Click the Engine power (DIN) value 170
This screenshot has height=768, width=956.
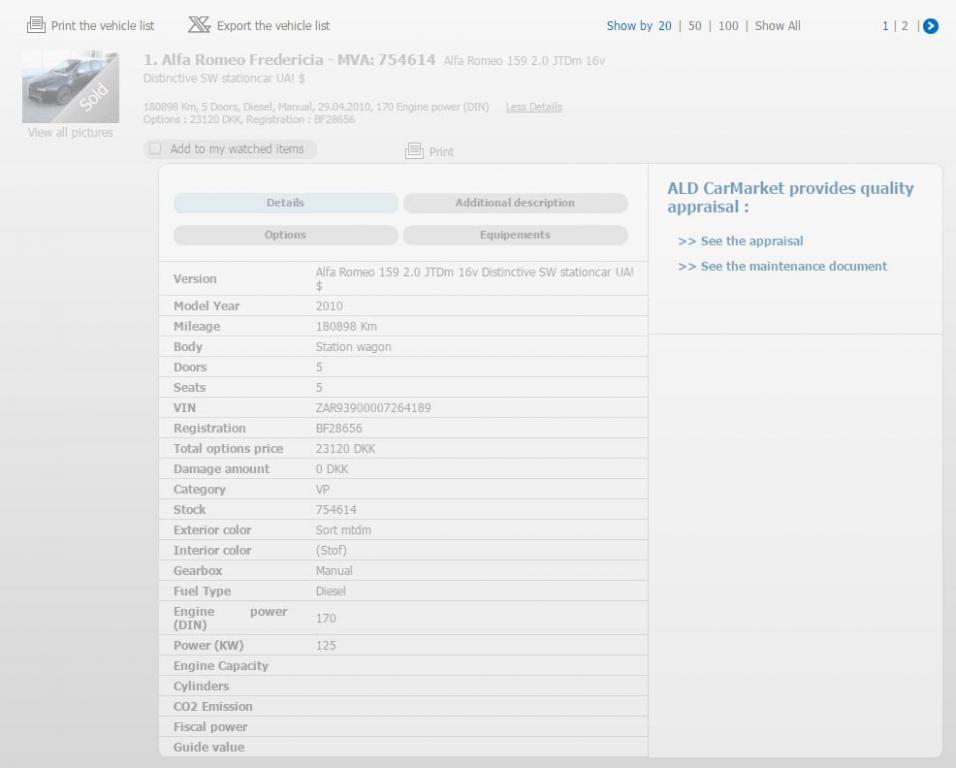point(326,618)
